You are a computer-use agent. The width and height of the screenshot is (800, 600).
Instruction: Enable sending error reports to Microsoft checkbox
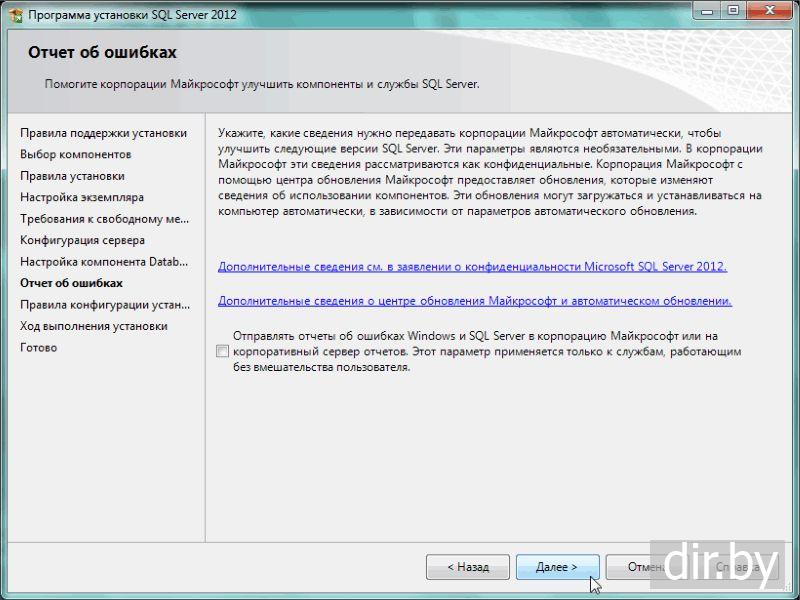[x=222, y=351]
